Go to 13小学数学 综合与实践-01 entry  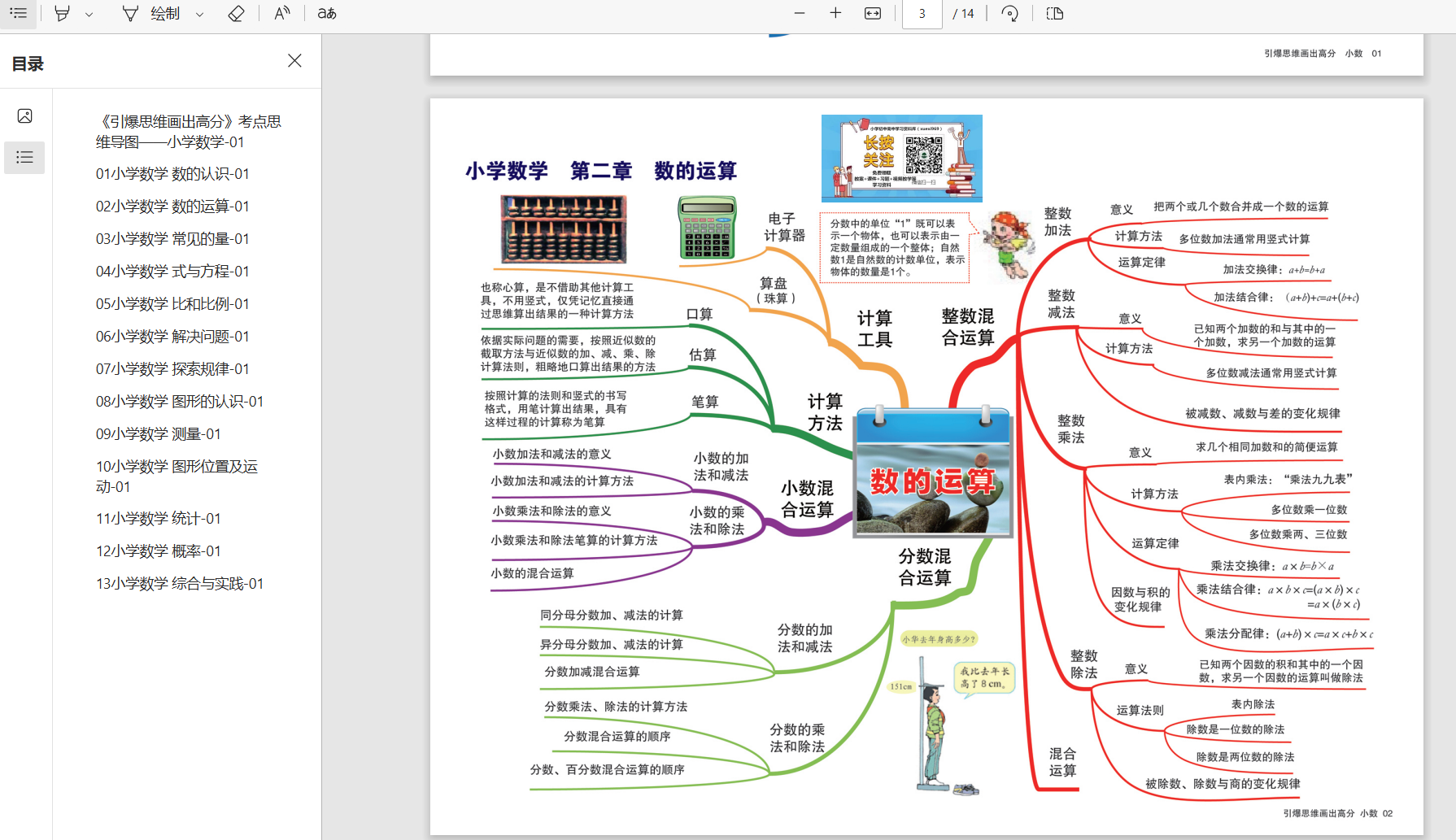pos(180,584)
